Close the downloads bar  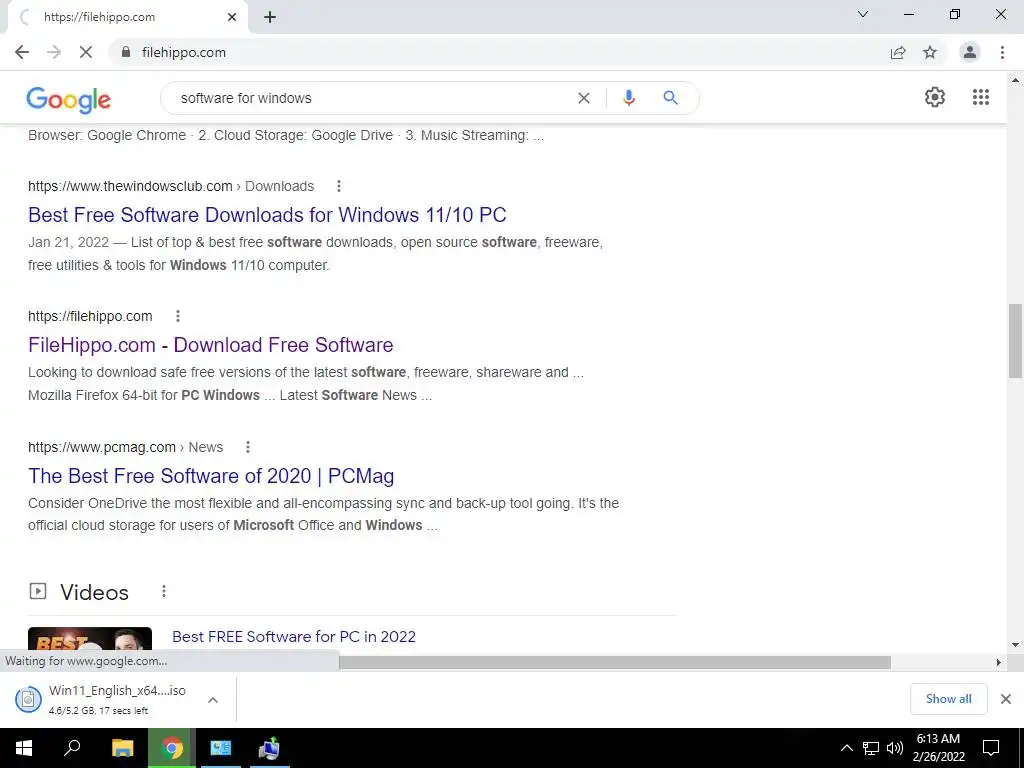pyautogui.click(x=1006, y=699)
